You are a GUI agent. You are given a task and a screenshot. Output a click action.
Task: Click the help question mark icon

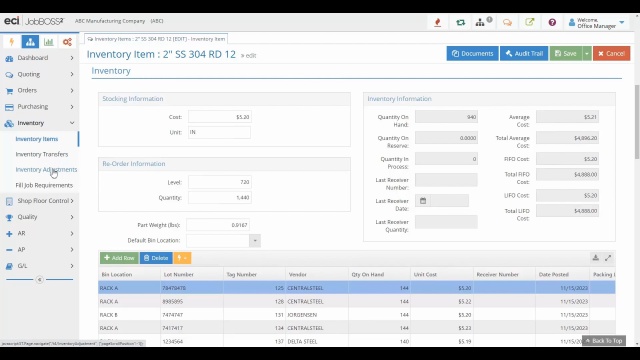click(552, 22)
